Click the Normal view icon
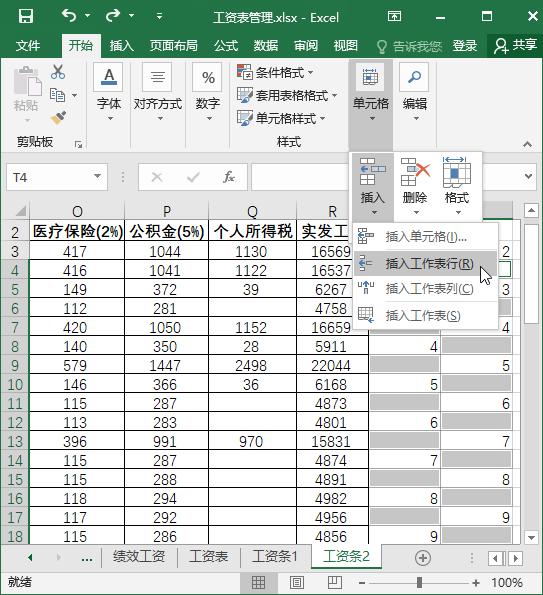The image size is (543, 595). pyautogui.click(x=258, y=582)
